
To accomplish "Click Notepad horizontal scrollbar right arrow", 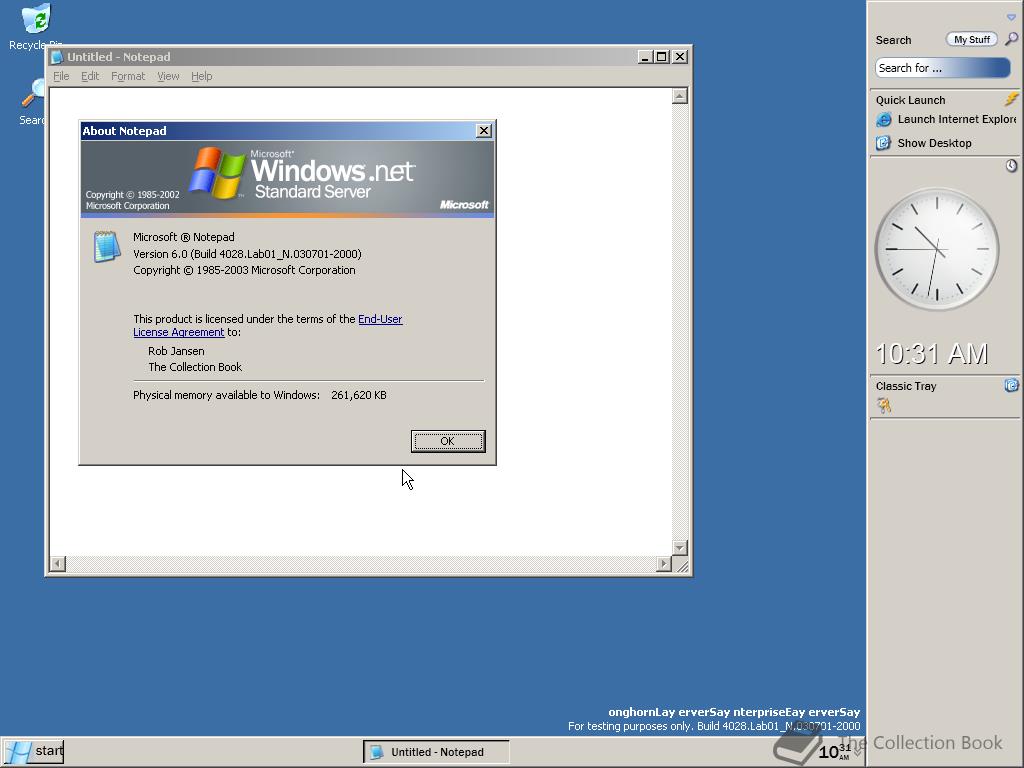I will tap(664, 563).
